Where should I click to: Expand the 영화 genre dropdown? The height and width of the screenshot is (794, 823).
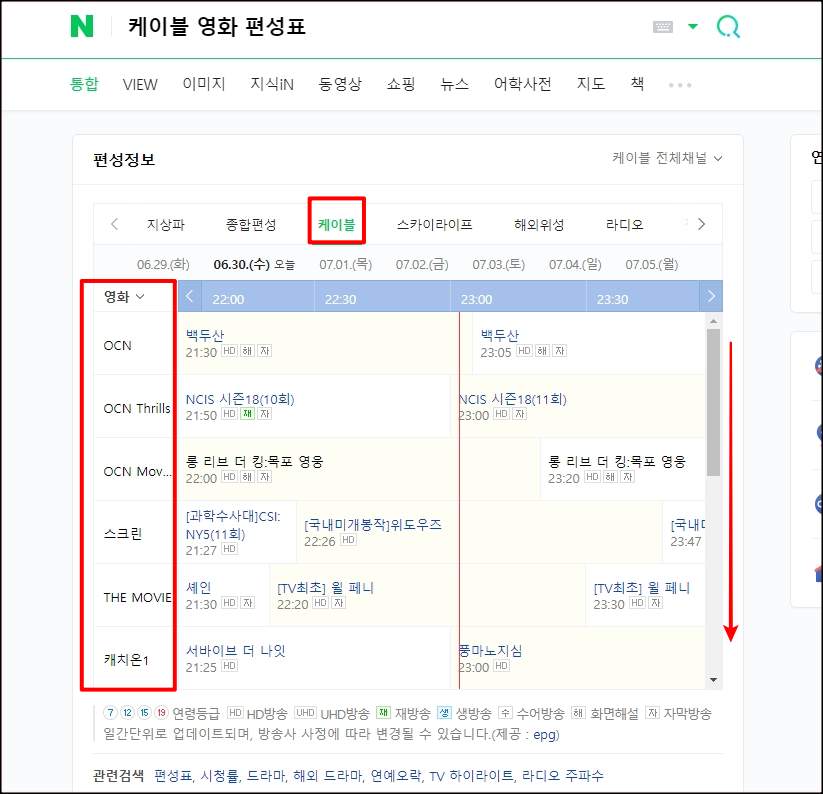click(124, 297)
